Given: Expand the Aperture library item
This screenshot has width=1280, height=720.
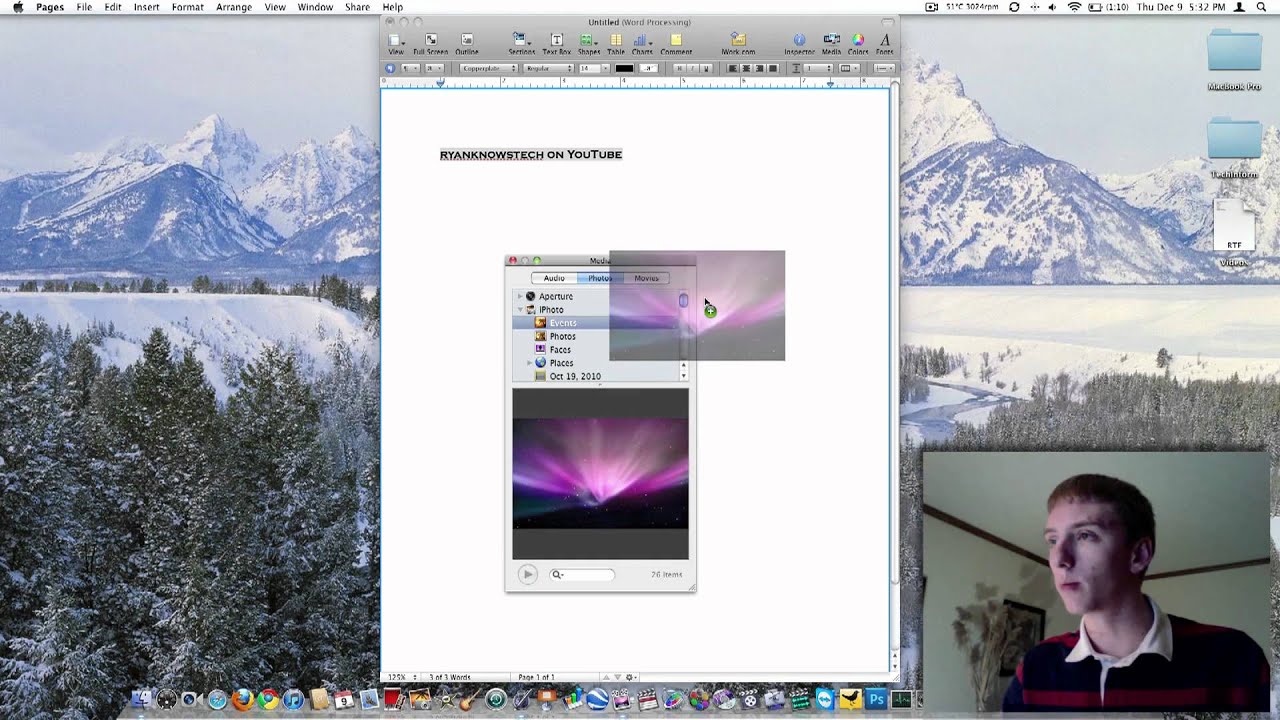Looking at the screenshot, I should tap(519, 296).
